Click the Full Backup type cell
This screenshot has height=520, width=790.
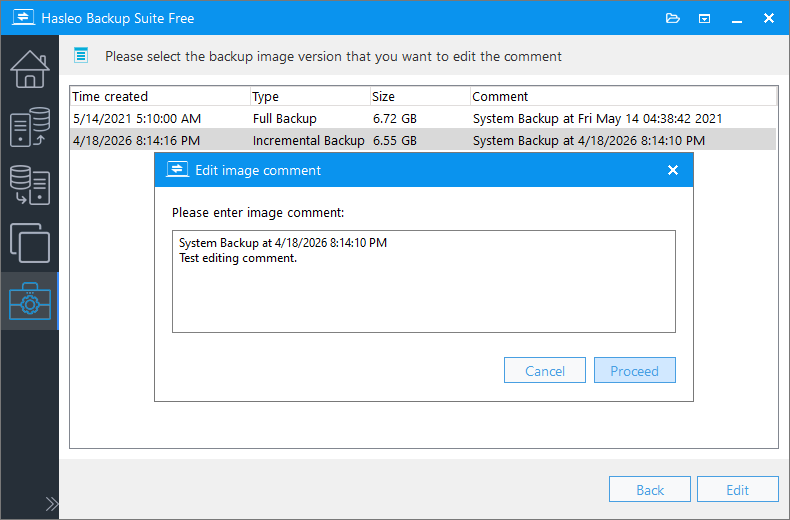click(x=285, y=119)
